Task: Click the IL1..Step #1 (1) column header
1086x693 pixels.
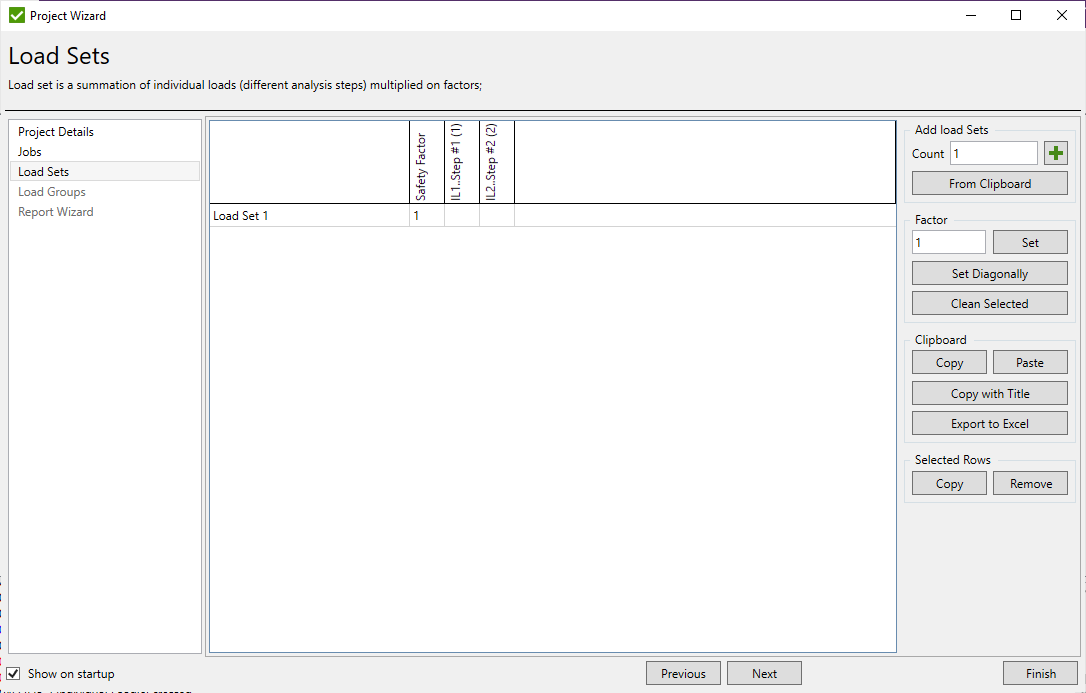Action: coord(462,163)
